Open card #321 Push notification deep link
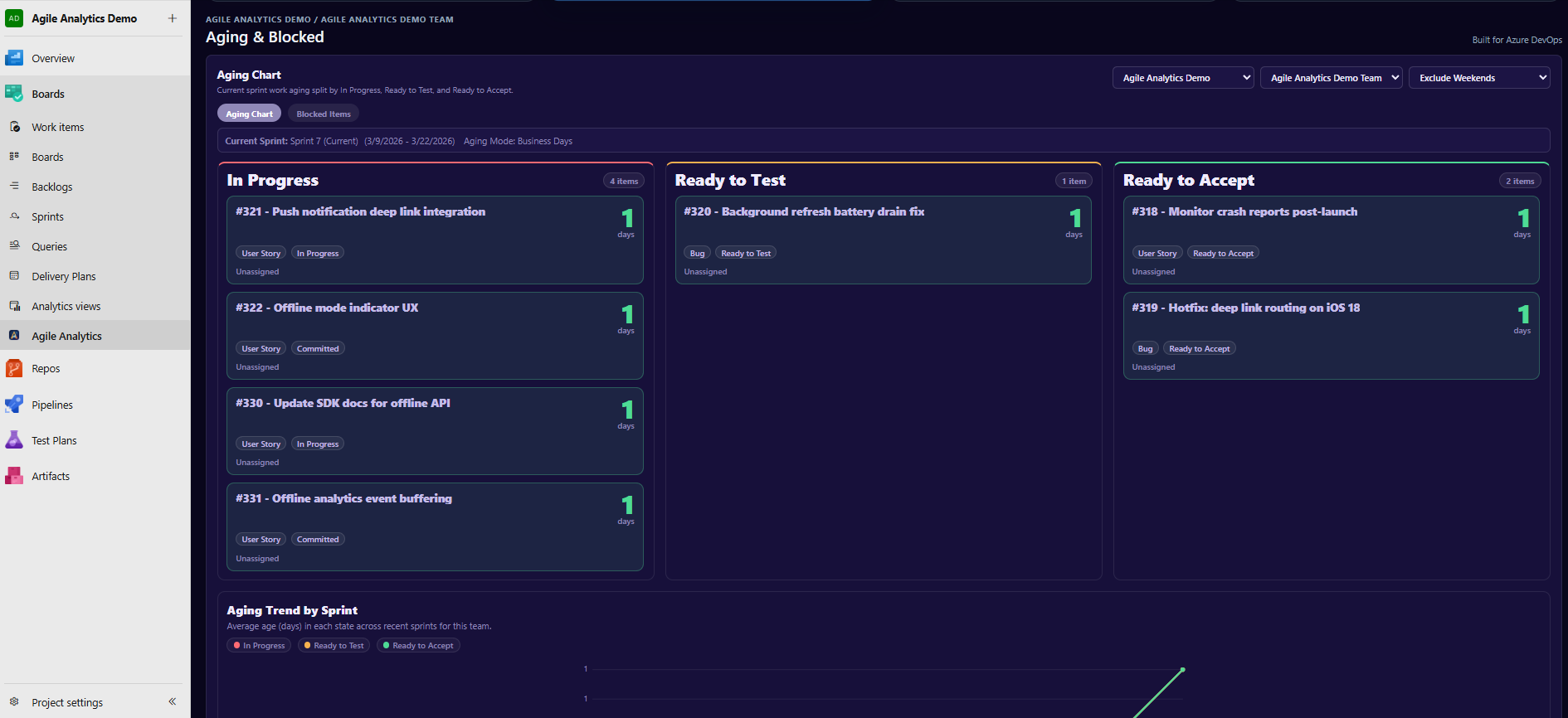The width and height of the screenshot is (1568, 718). [x=435, y=240]
